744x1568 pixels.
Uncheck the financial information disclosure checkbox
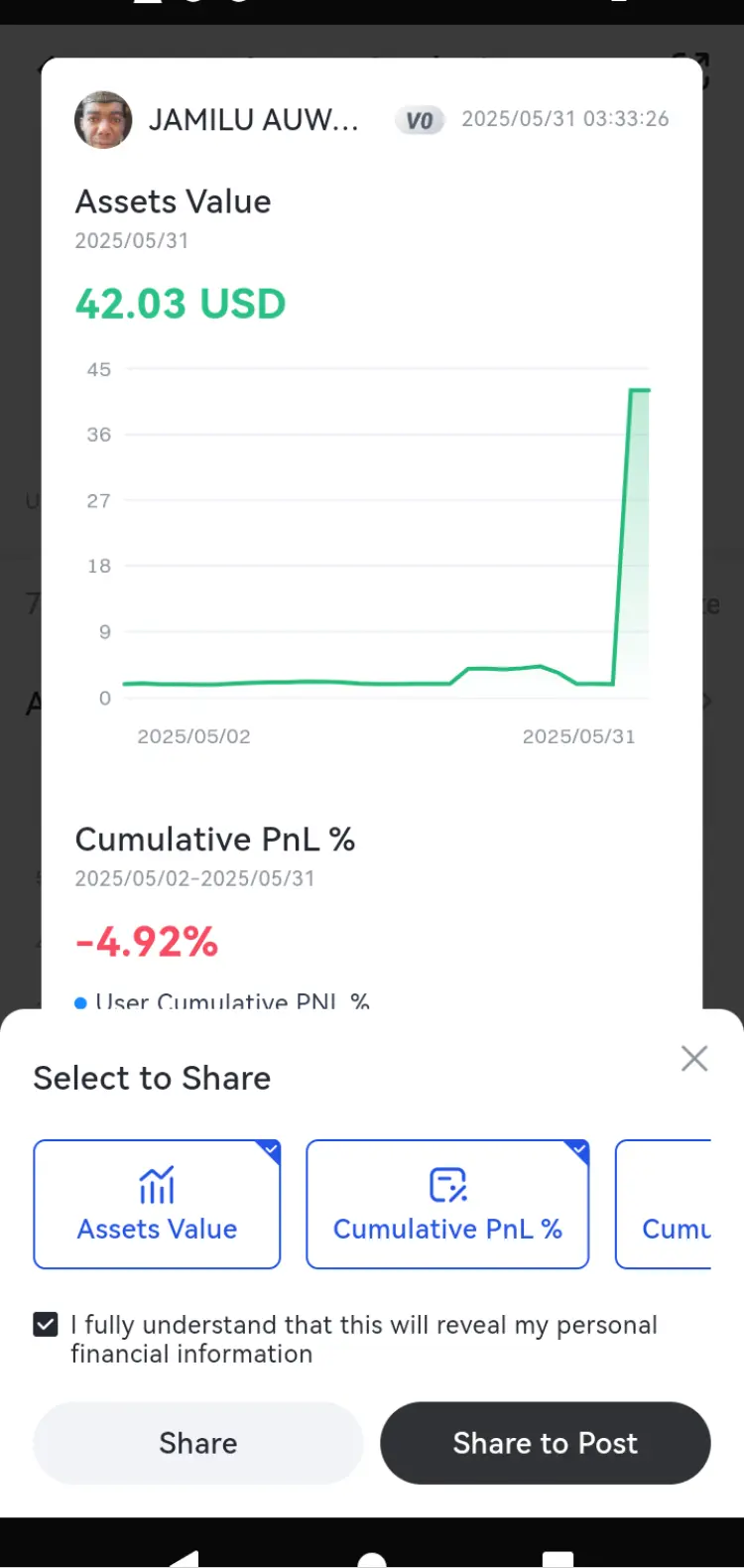point(46,1324)
